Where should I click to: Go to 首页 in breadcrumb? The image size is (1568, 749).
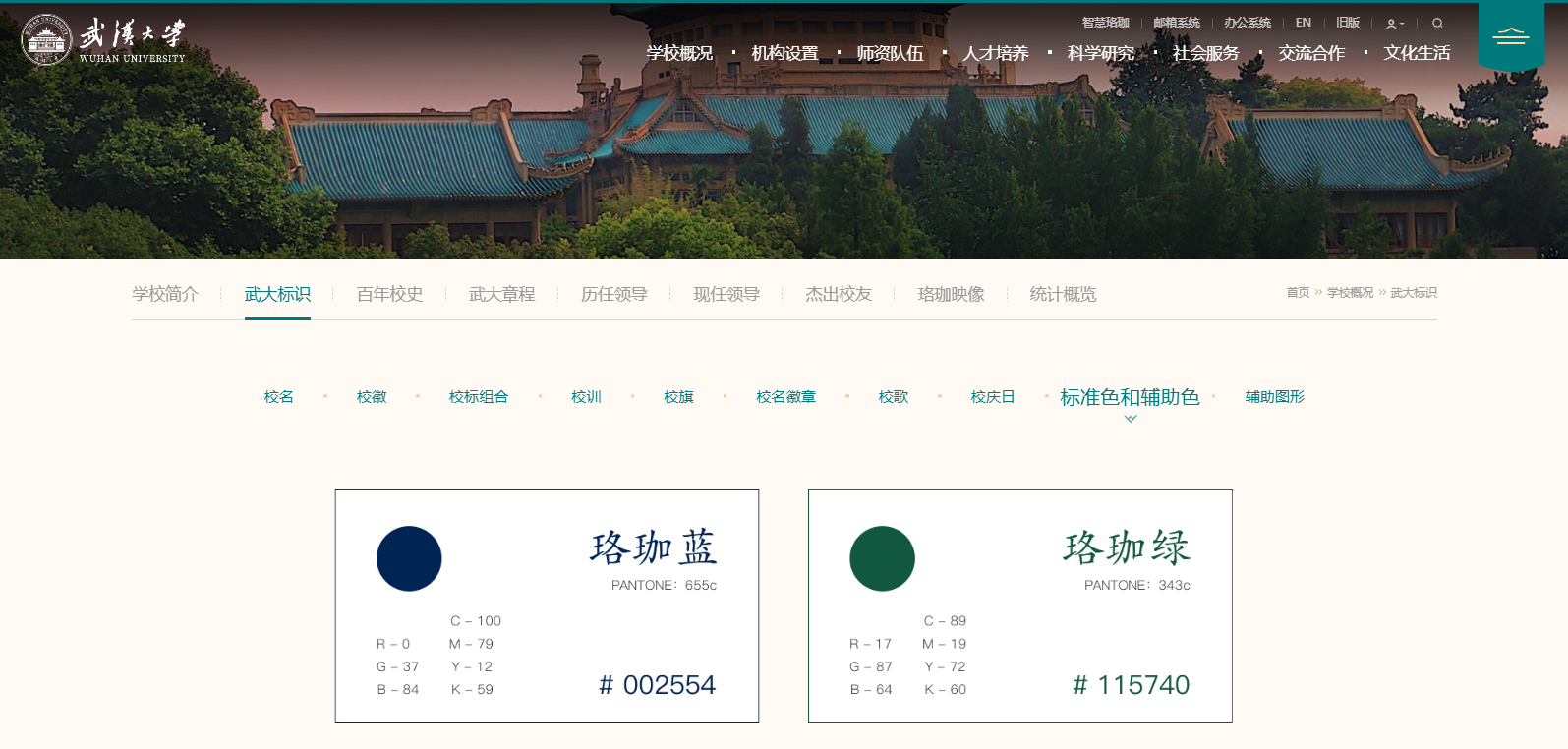[1298, 293]
